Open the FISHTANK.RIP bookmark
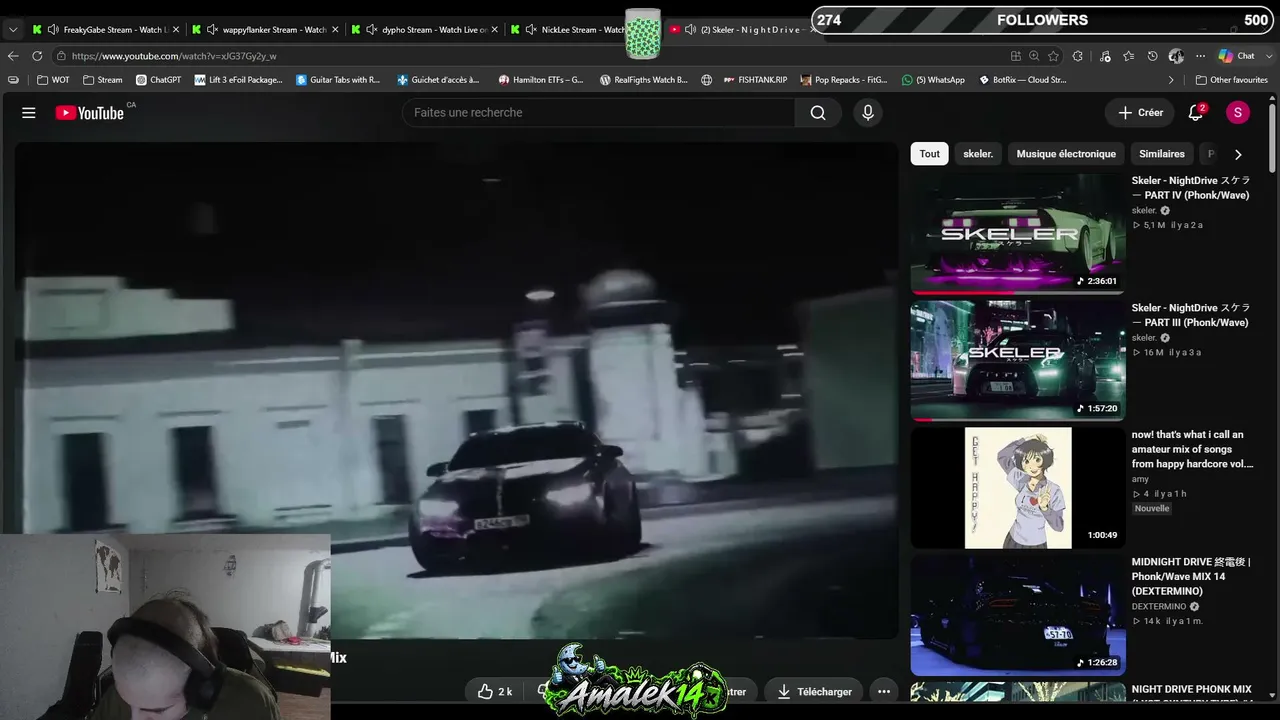 click(x=756, y=80)
